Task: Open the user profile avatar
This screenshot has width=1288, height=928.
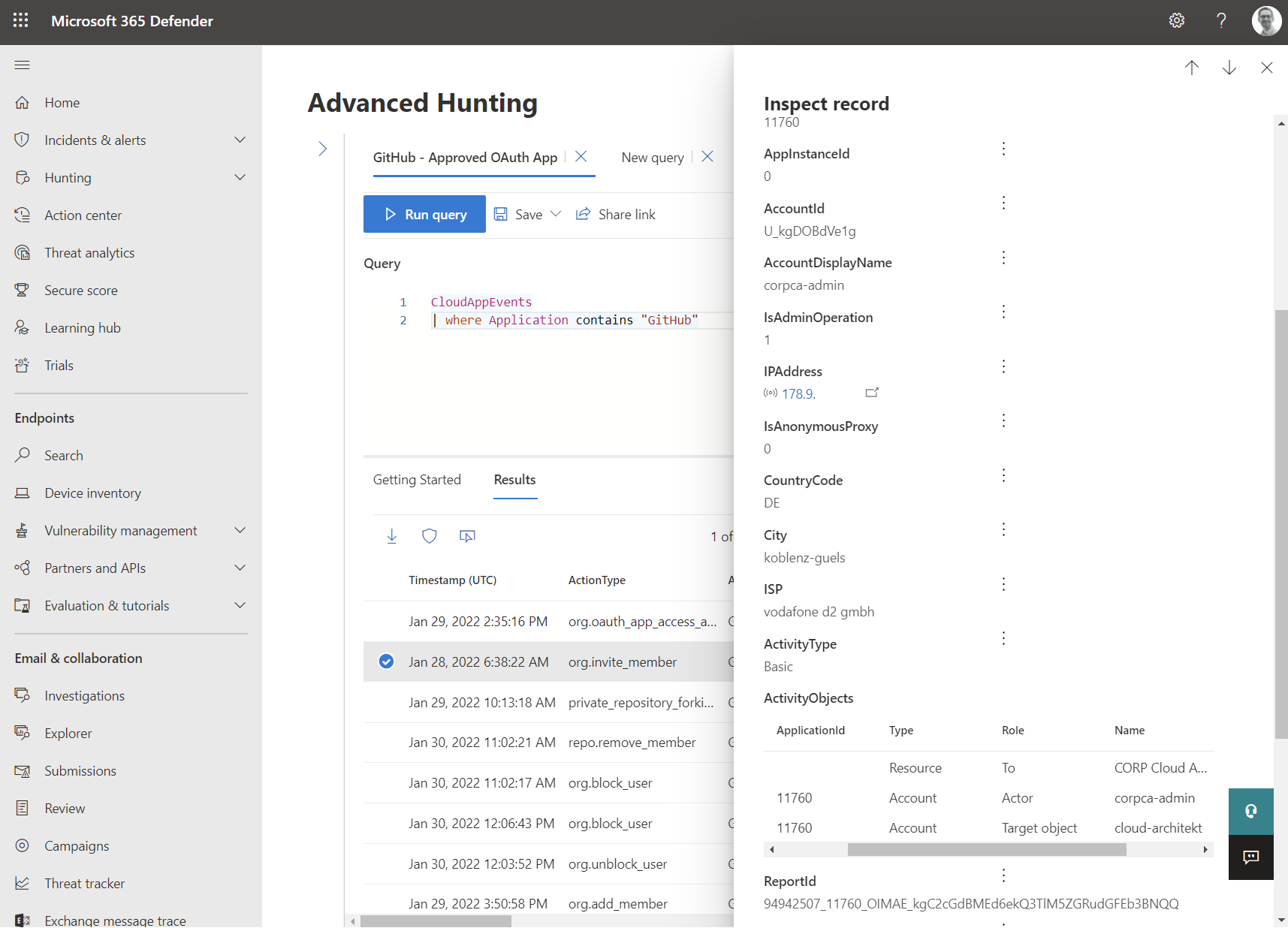Action: click(1266, 21)
